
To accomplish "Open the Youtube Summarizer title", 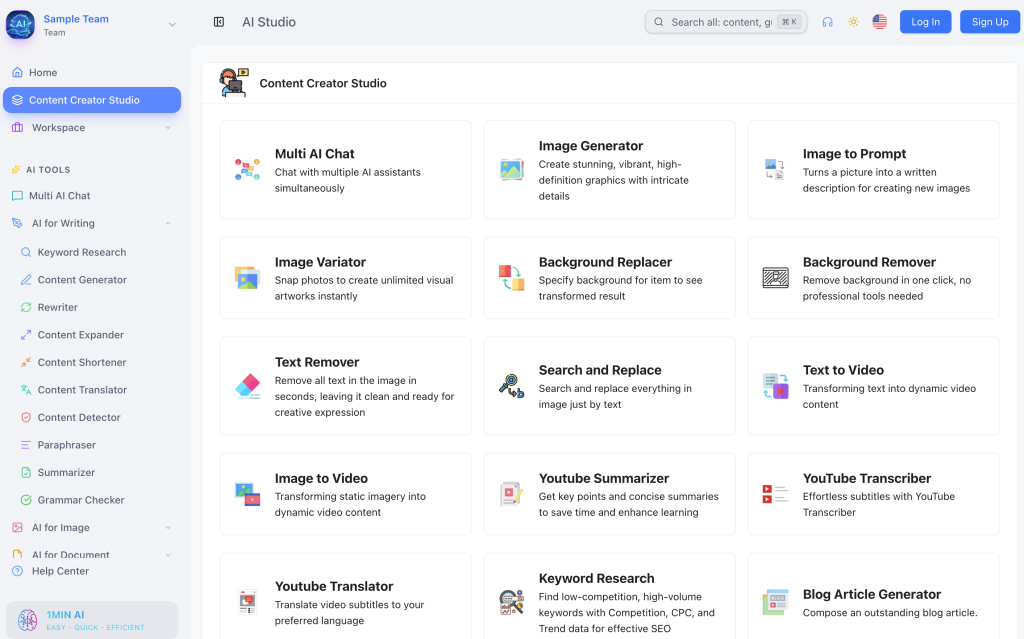I will 603,478.
